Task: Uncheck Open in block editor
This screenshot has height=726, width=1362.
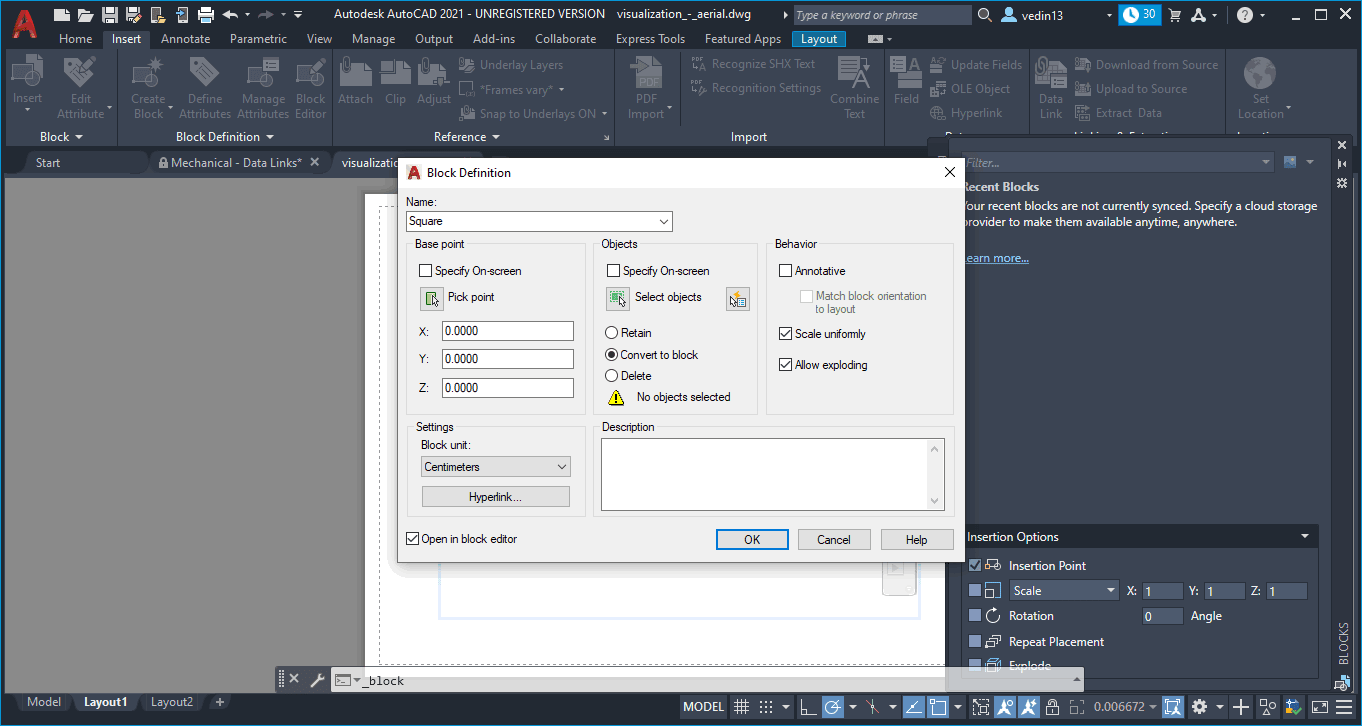Action: pos(412,539)
